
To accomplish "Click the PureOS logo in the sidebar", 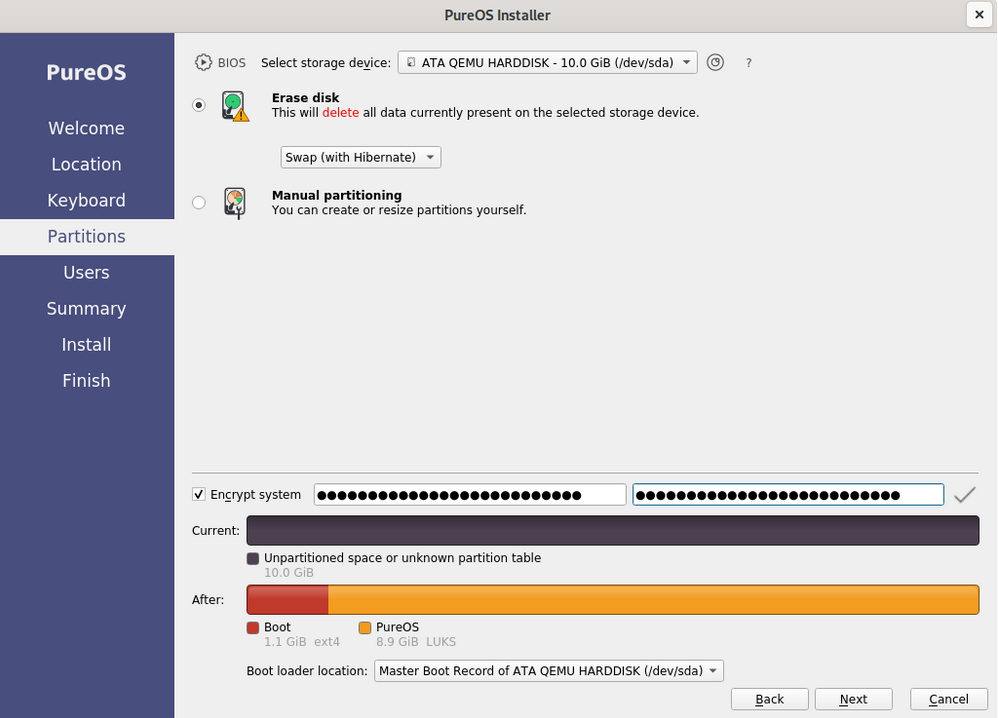I will coord(87,72).
